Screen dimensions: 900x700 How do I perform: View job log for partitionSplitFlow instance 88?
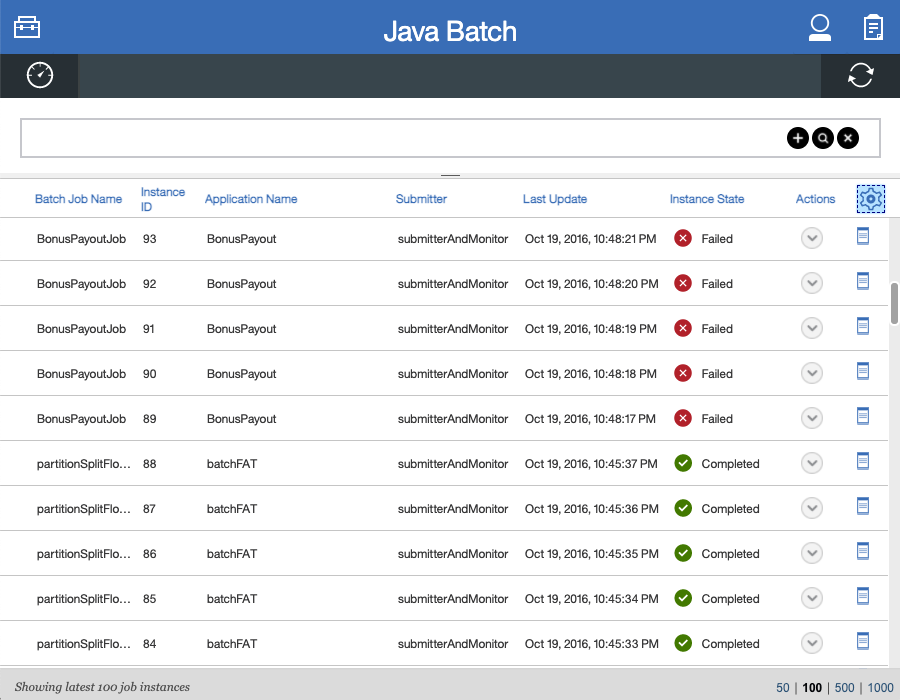tap(862, 462)
